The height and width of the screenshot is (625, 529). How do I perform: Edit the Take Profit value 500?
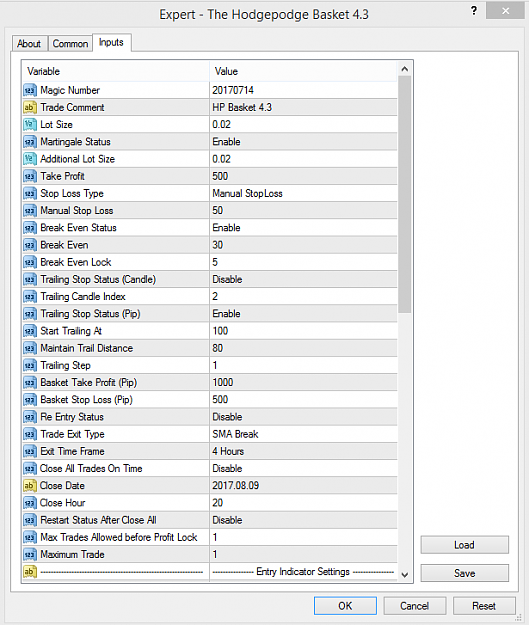tap(303, 176)
